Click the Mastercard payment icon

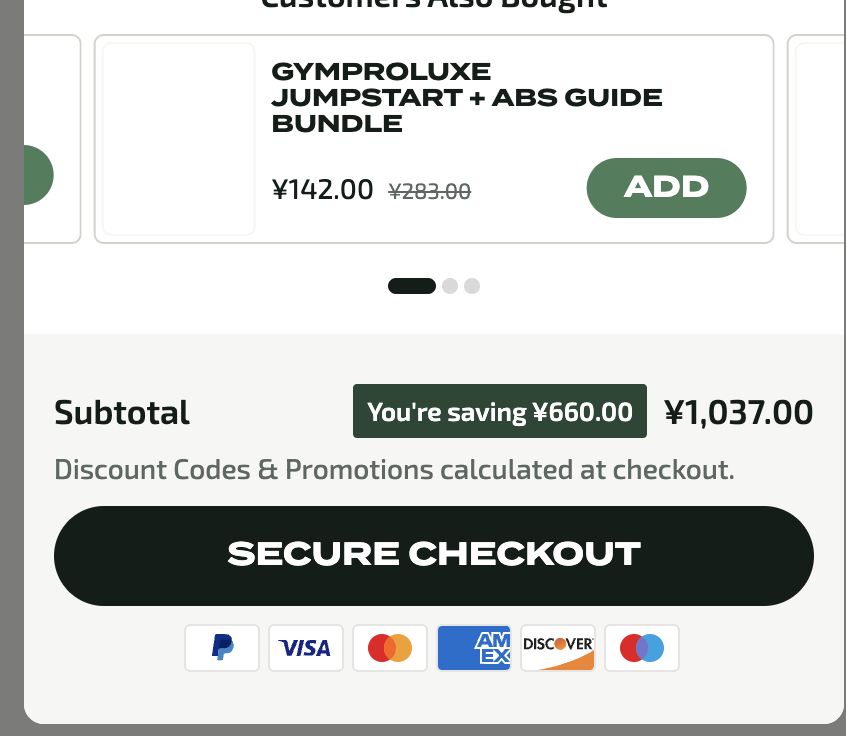click(390, 648)
